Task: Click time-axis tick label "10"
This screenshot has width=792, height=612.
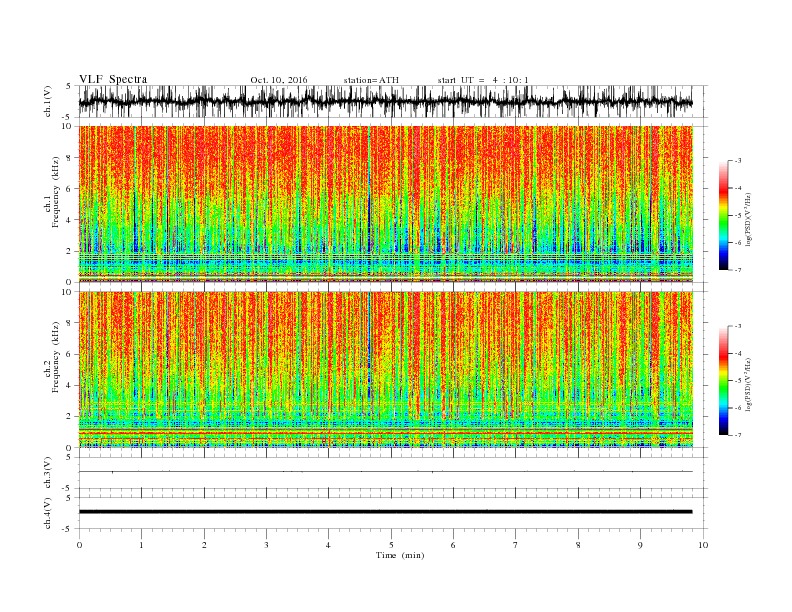Action: pyautogui.click(x=703, y=545)
